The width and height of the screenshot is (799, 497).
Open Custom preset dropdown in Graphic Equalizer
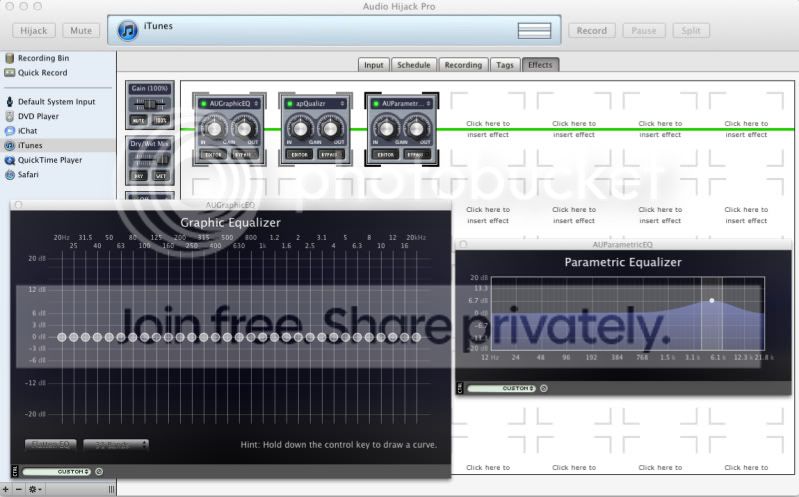(x=57, y=472)
